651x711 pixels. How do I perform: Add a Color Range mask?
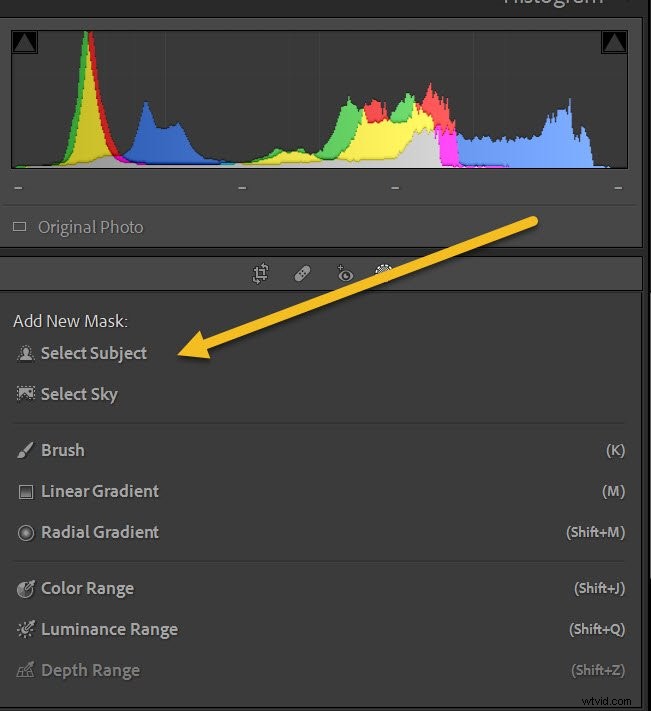pyautogui.click(x=87, y=589)
